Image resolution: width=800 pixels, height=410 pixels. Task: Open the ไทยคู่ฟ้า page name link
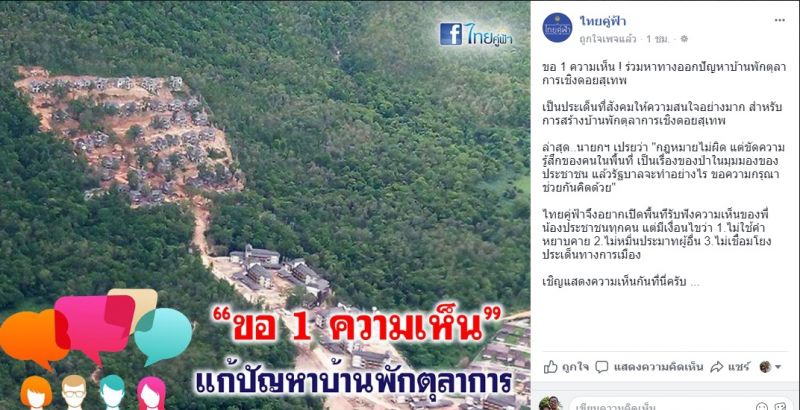602,21
